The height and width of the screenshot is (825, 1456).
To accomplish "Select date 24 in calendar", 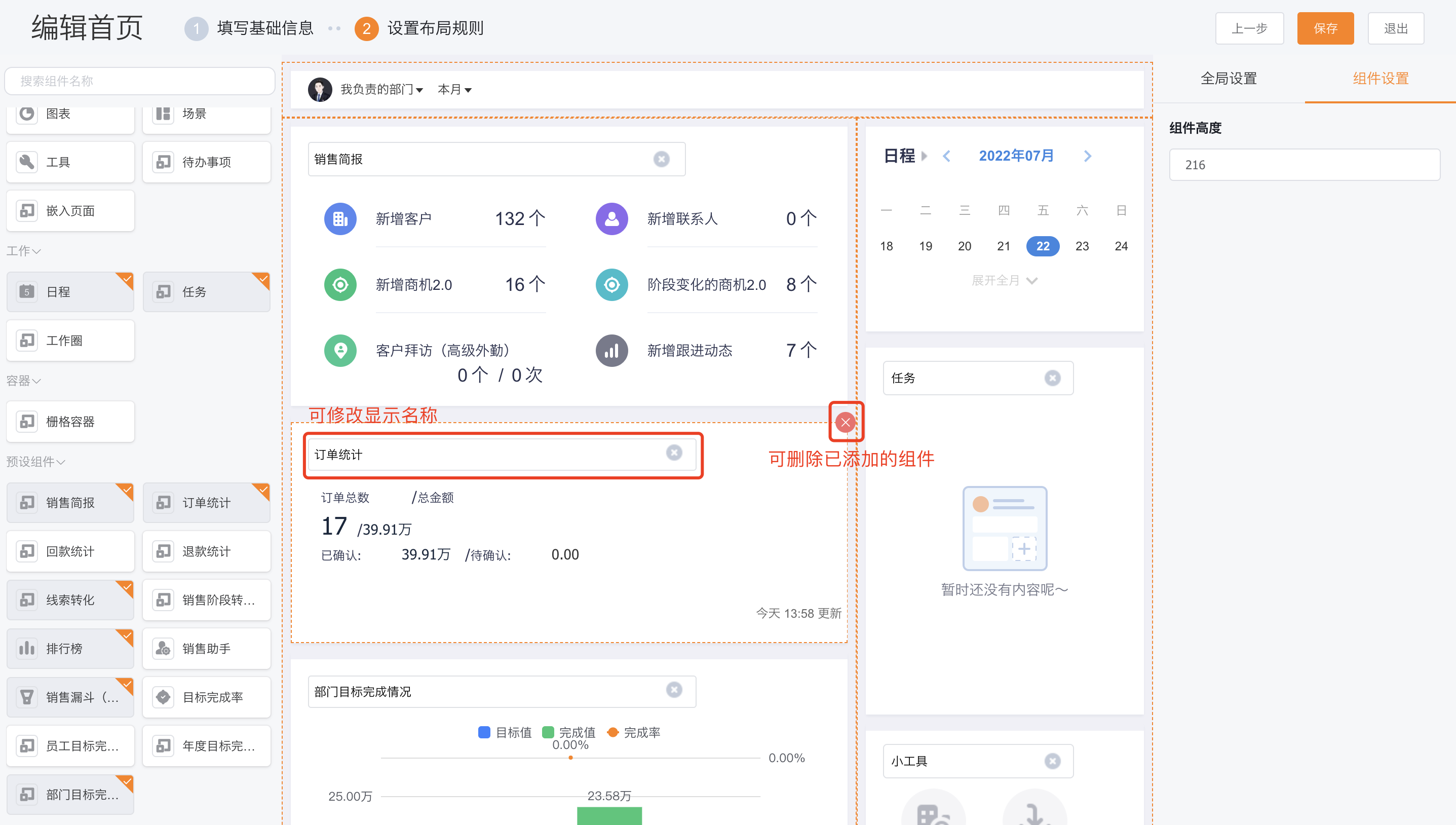I will 1121,246.
